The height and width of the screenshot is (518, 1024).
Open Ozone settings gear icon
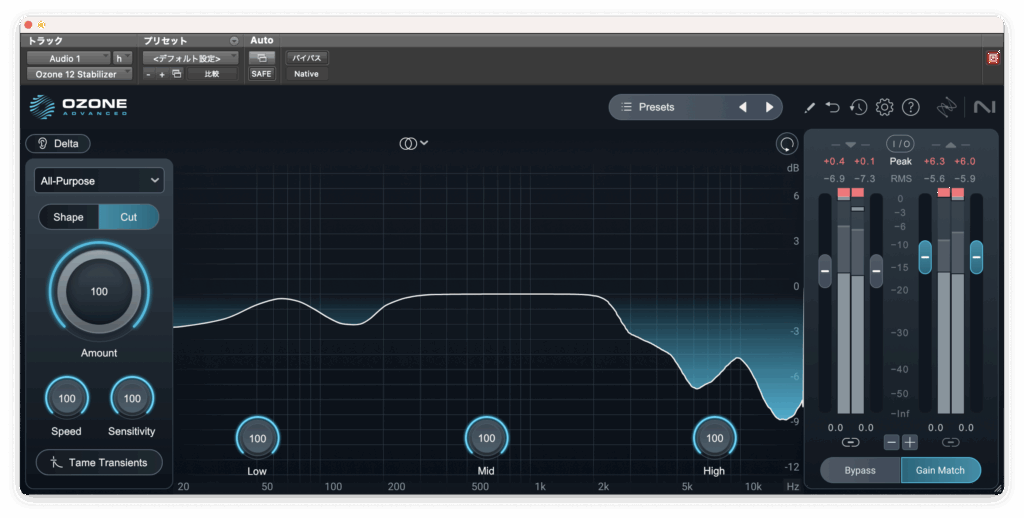point(884,107)
